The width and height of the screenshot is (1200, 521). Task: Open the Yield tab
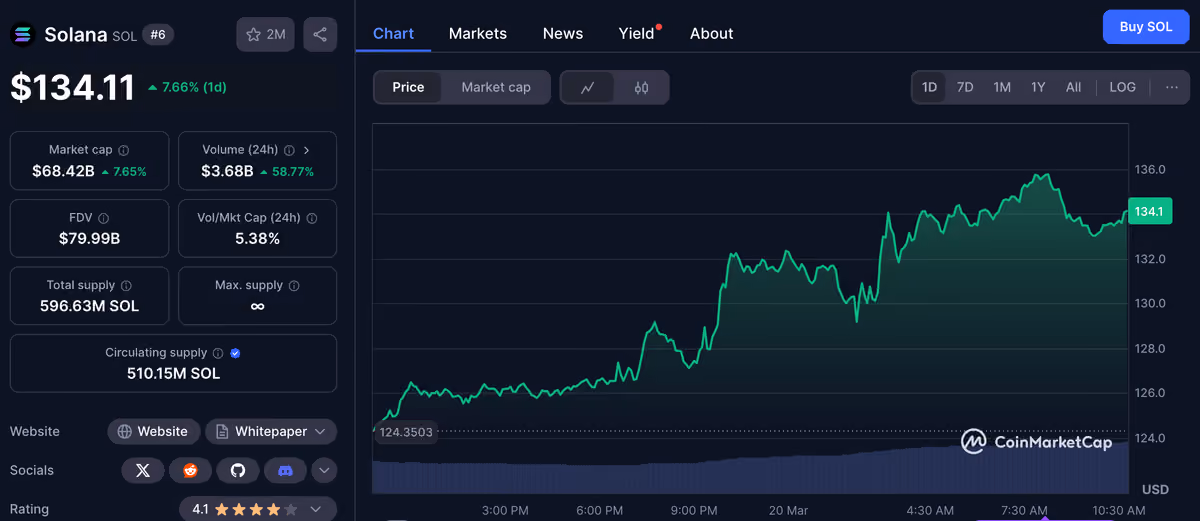pyautogui.click(x=636, y=33)
